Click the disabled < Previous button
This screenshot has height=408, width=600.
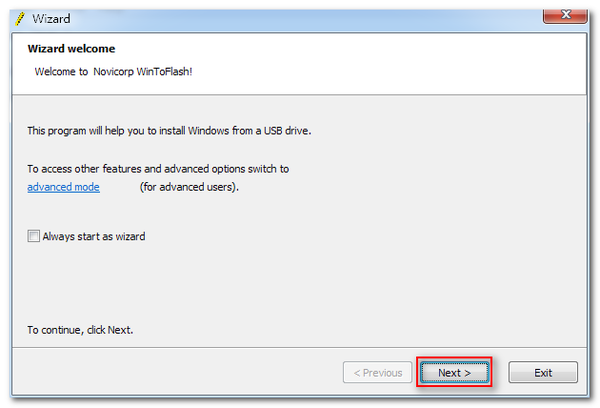(x=378, y=372)
